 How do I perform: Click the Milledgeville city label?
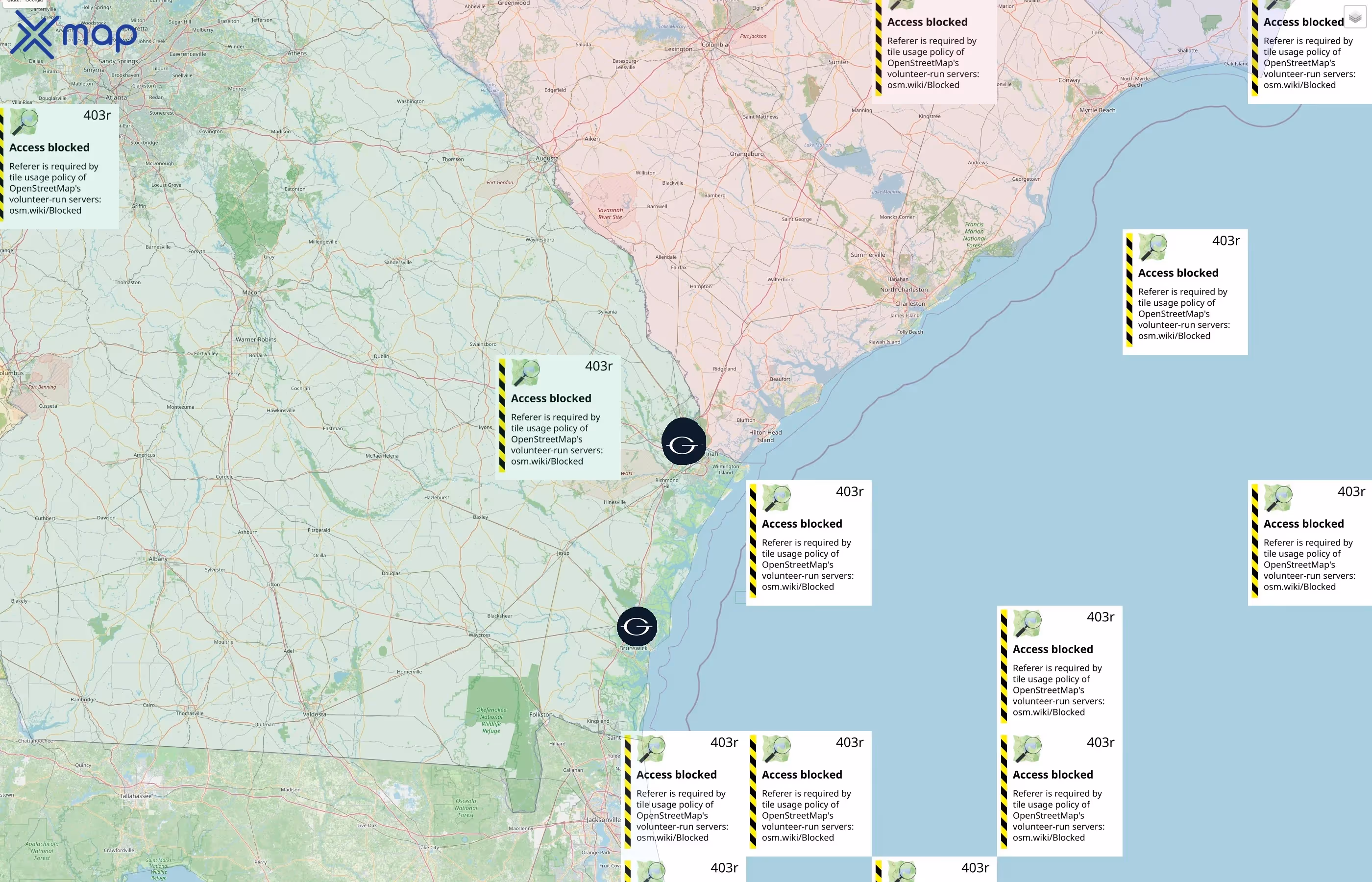[x=323, y=242]
